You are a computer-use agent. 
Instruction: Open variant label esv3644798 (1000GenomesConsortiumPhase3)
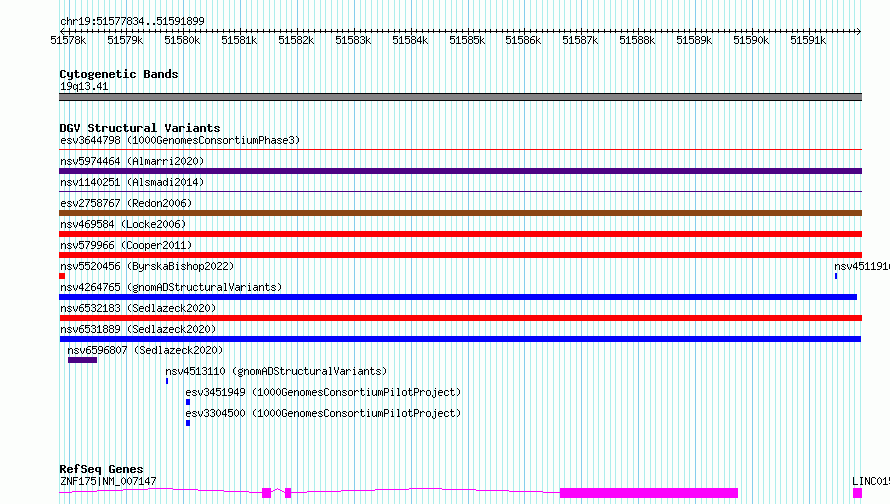click(180, 140)
